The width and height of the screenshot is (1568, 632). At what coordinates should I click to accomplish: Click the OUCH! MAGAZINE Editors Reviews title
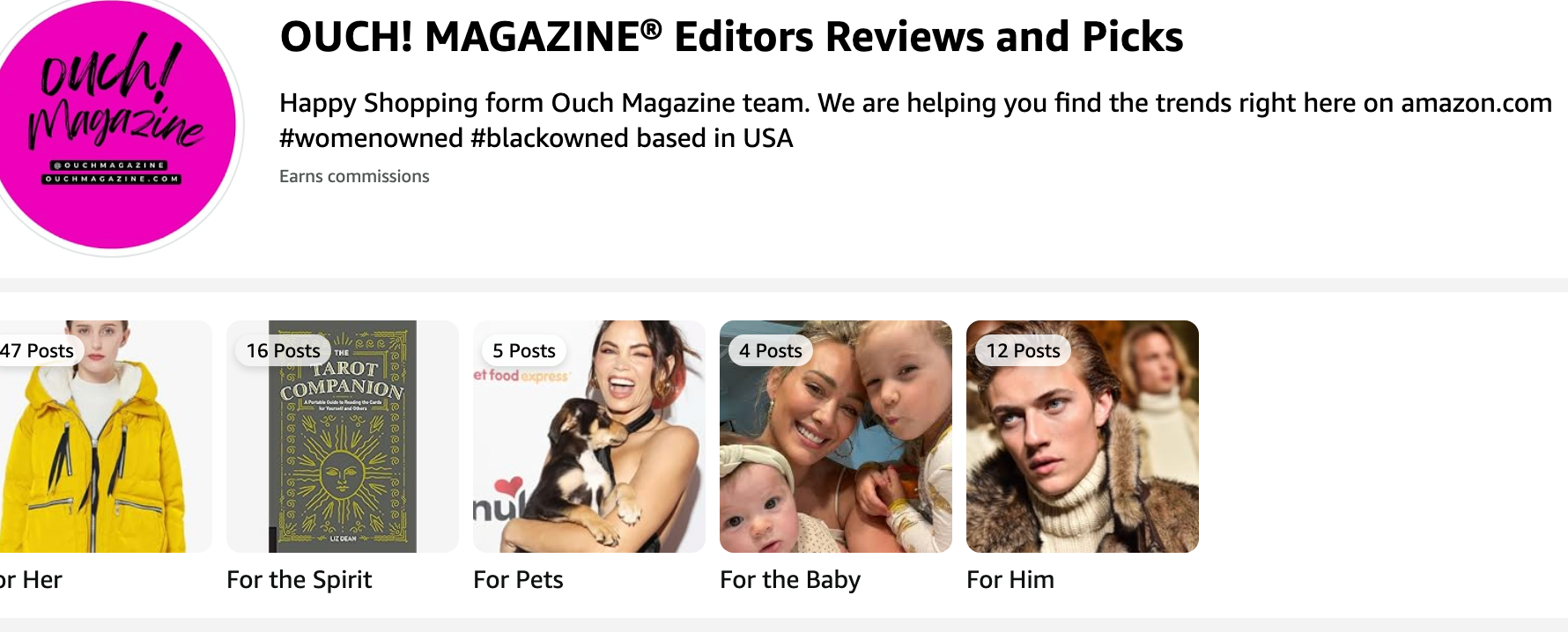731,37
